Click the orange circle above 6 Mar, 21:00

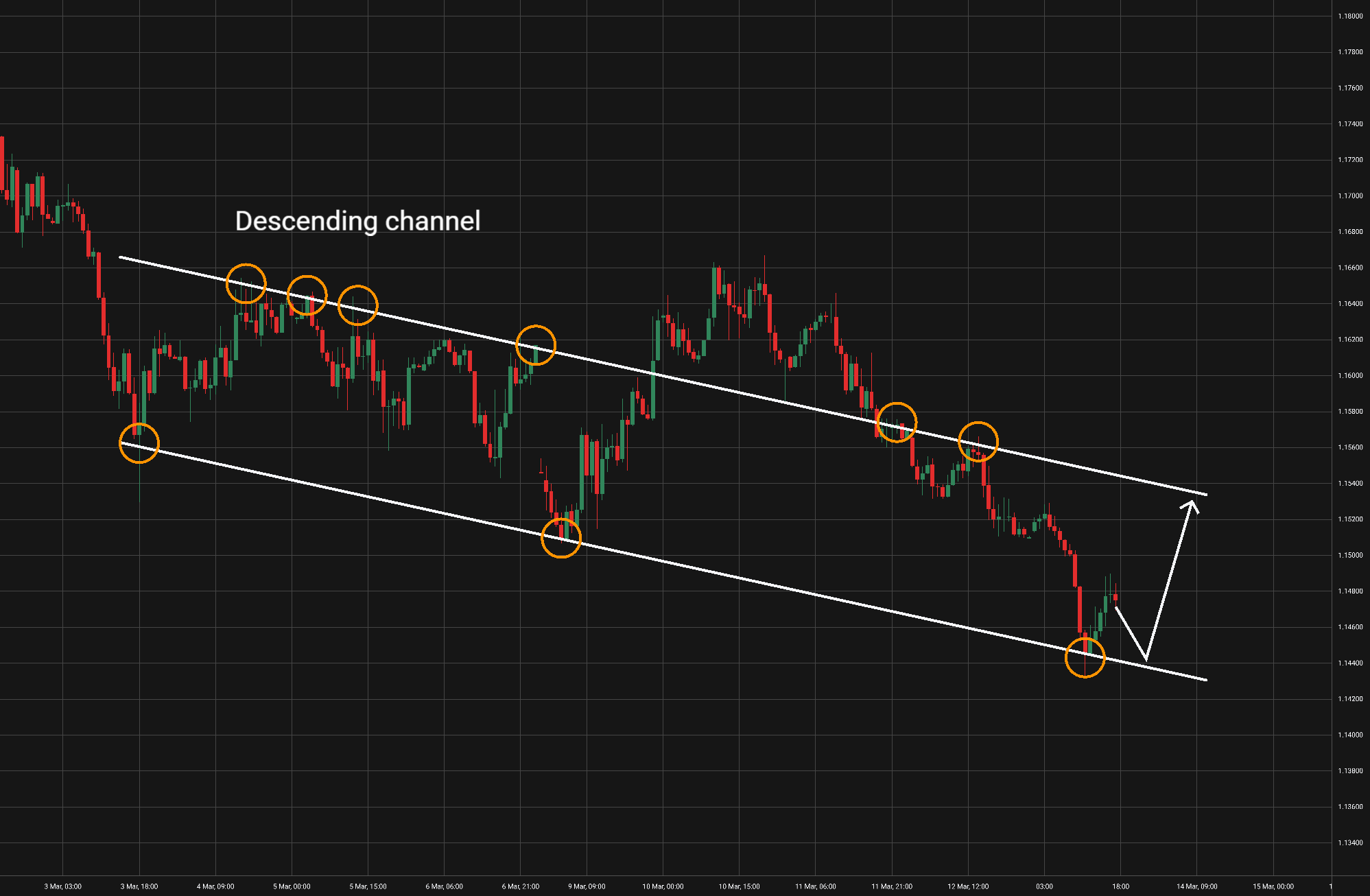535,345
